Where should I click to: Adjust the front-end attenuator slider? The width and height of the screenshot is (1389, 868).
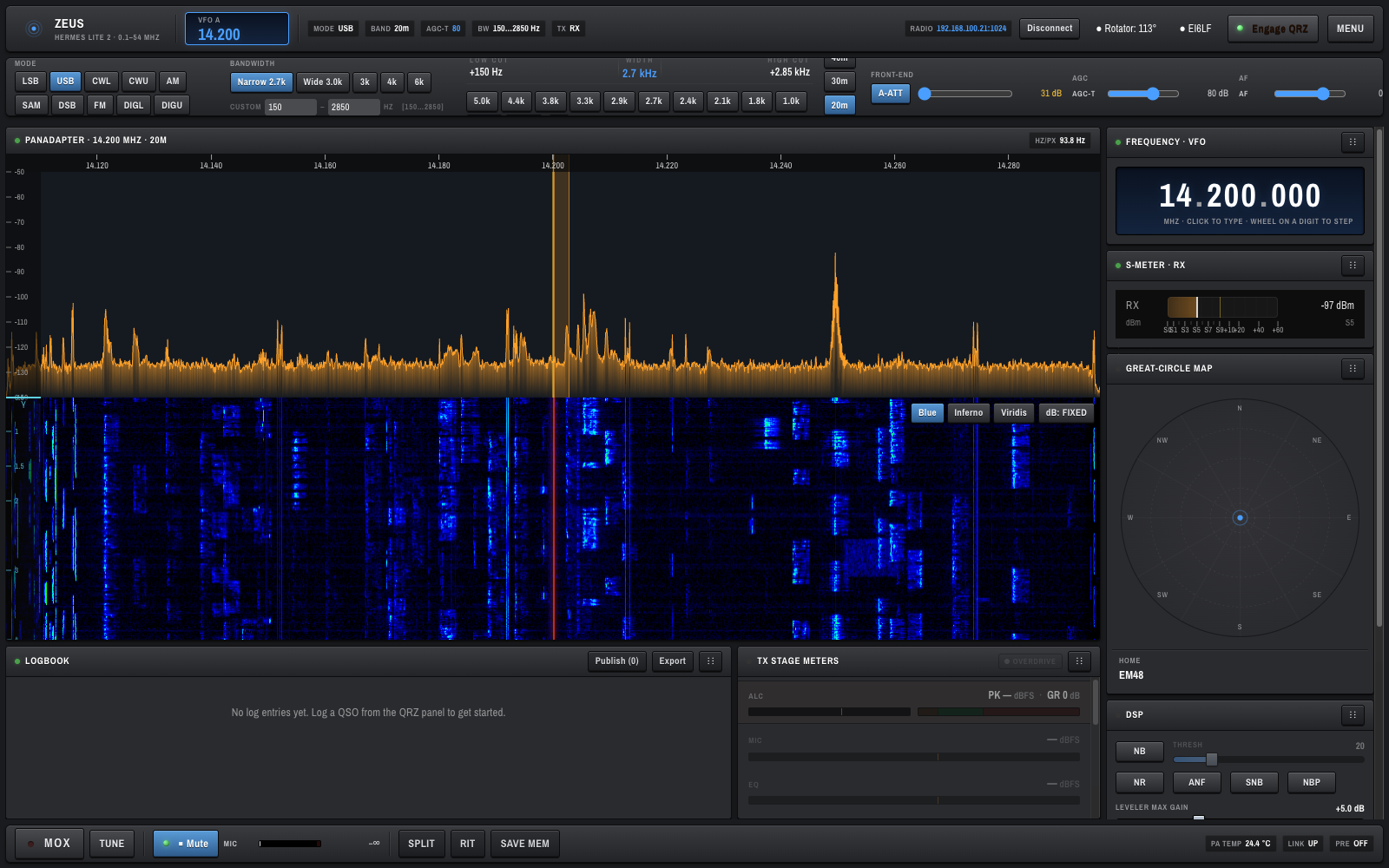pos(965,94)
